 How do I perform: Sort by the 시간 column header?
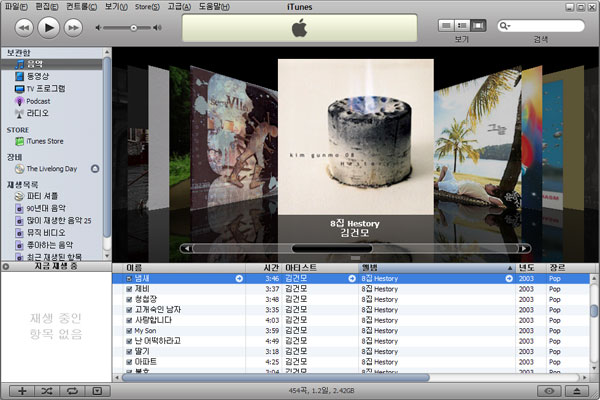pyautogui.click(x=264, y=268)
